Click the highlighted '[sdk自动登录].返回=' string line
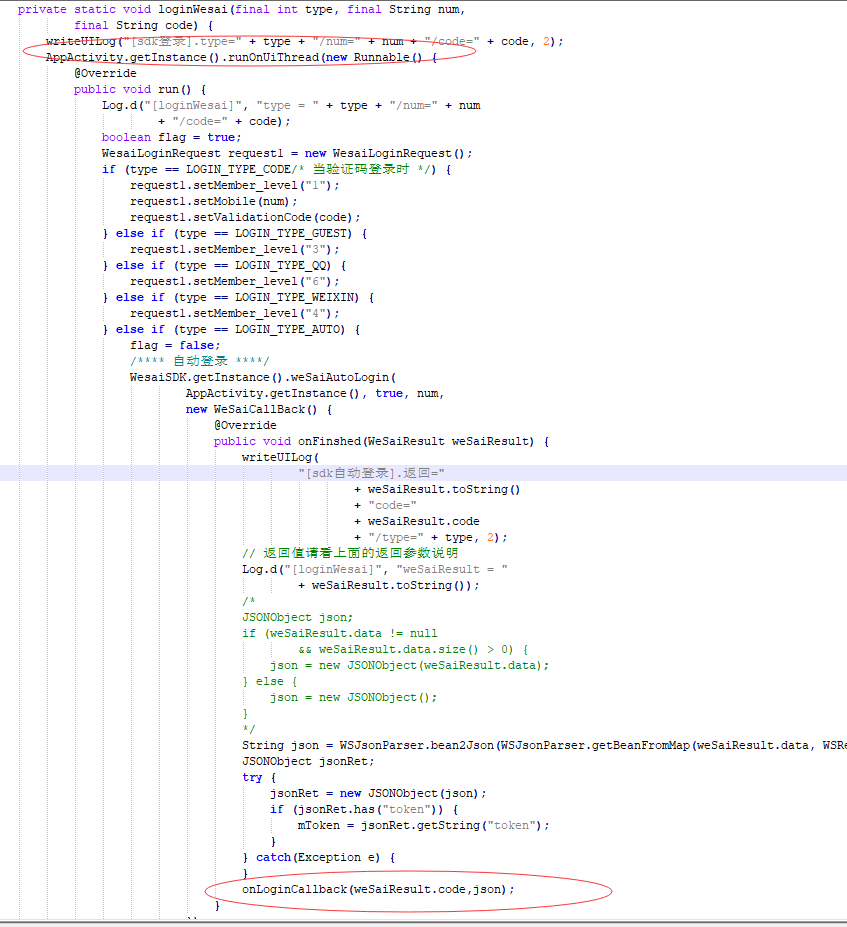The image size is (847, 927). (x=371, y=472)
